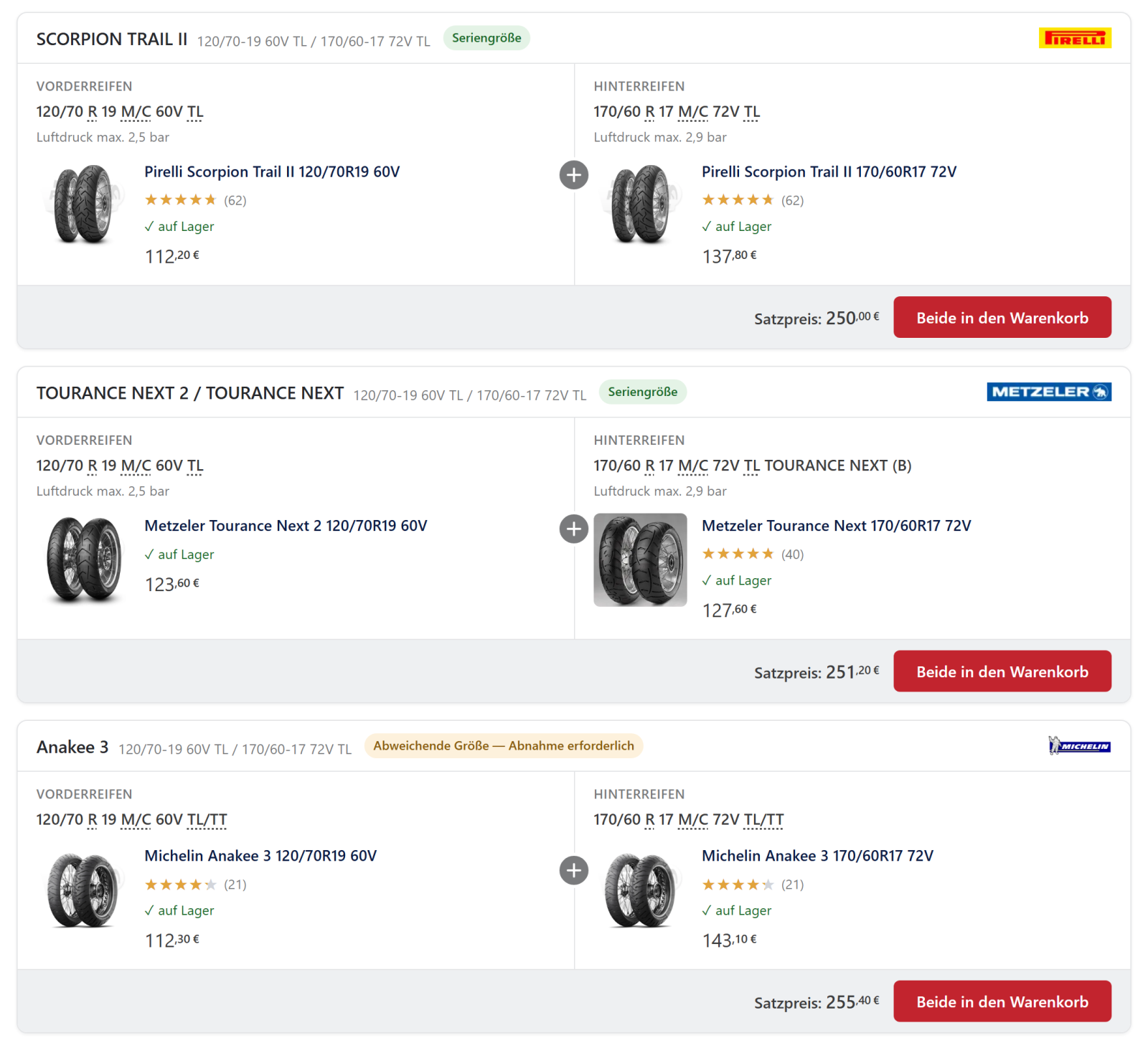Open Metzeler Tourance Next rear tire image

click(x=640, y=560)
